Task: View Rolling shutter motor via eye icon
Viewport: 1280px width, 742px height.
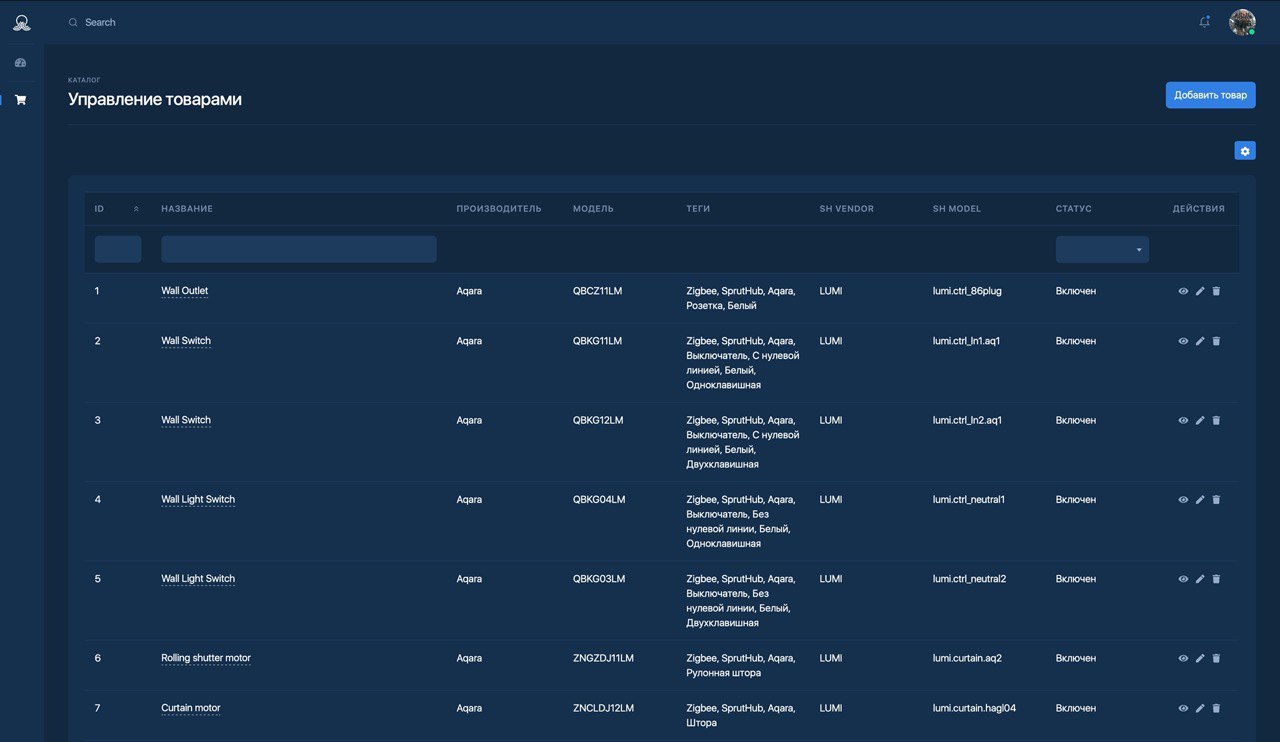Action: point(1183,658)
